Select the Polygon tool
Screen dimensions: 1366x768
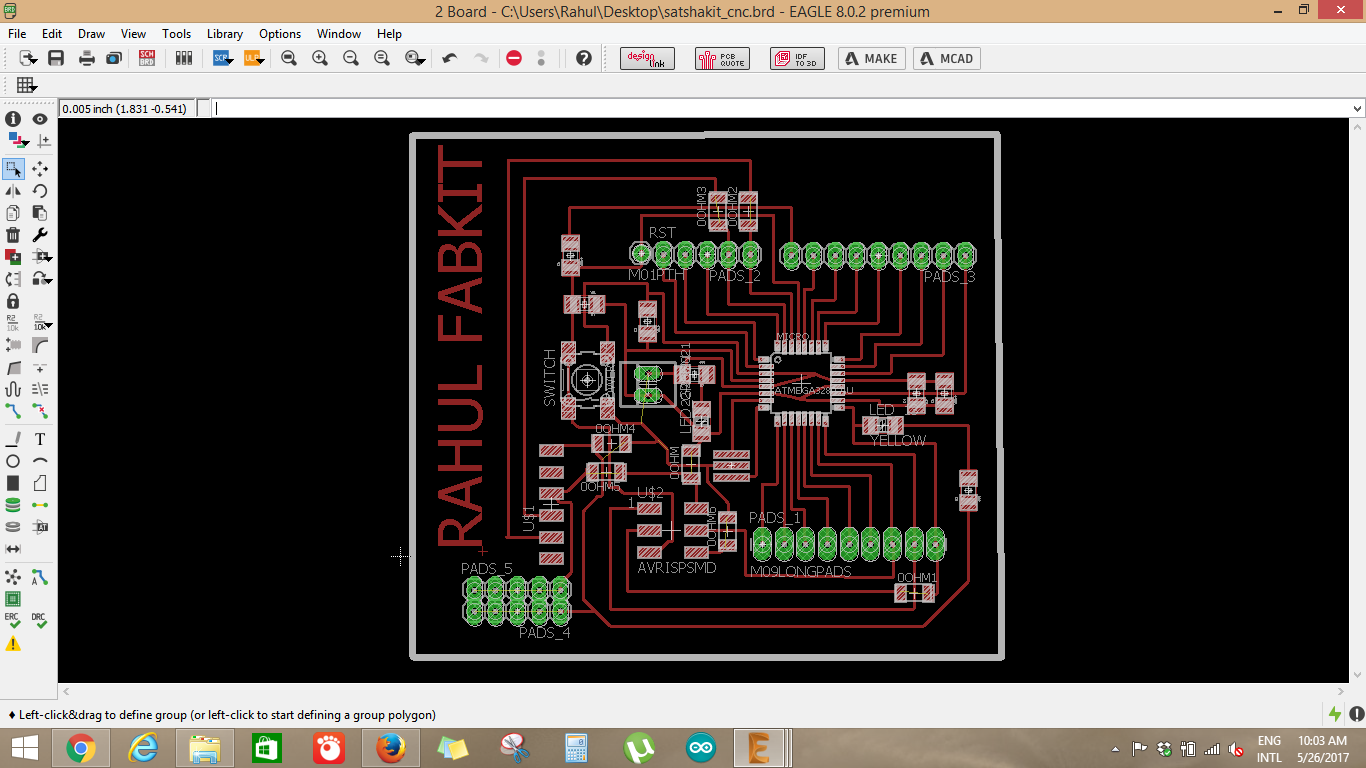(40, 483)
